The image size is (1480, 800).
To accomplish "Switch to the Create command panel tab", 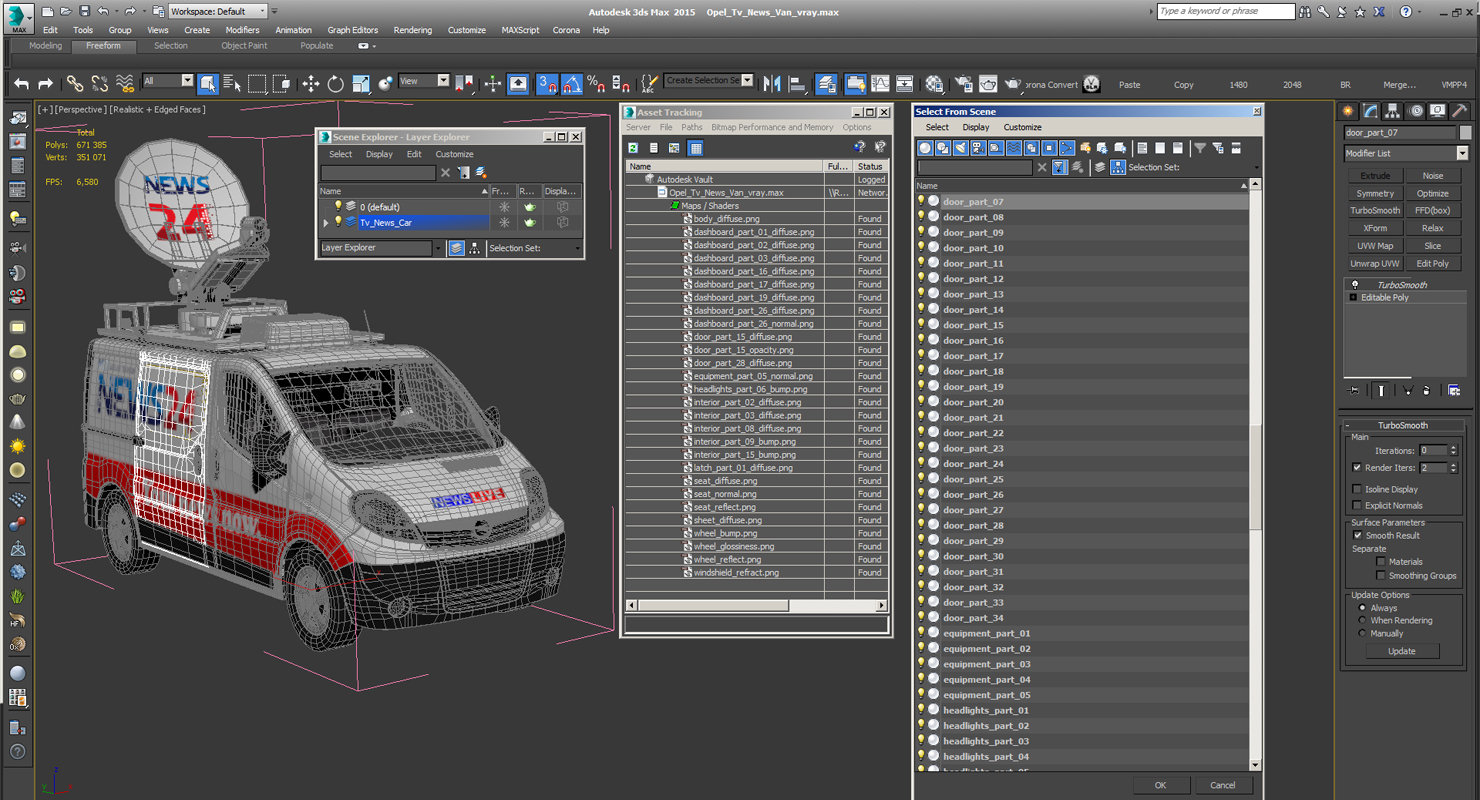I will (1349, 111).
